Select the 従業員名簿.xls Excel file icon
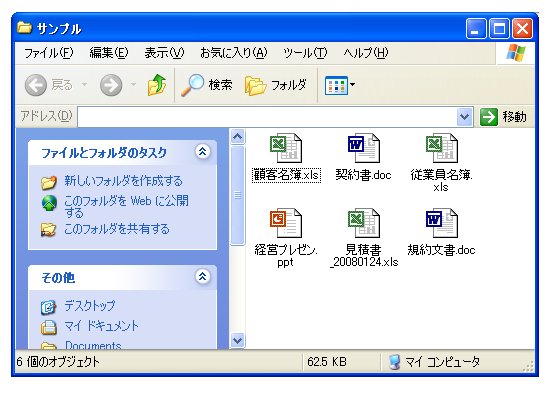The image size is (557, 397). tap(442, 148)
